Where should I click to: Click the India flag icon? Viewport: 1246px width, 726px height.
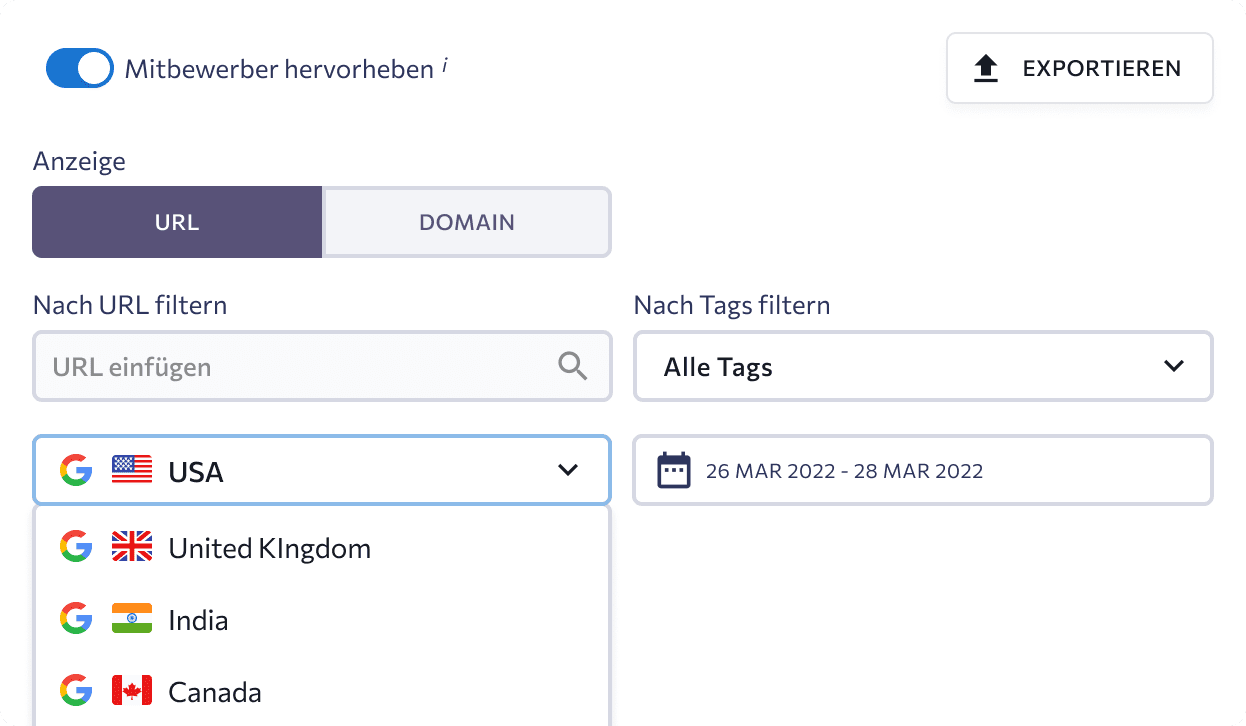click(132, 619)
